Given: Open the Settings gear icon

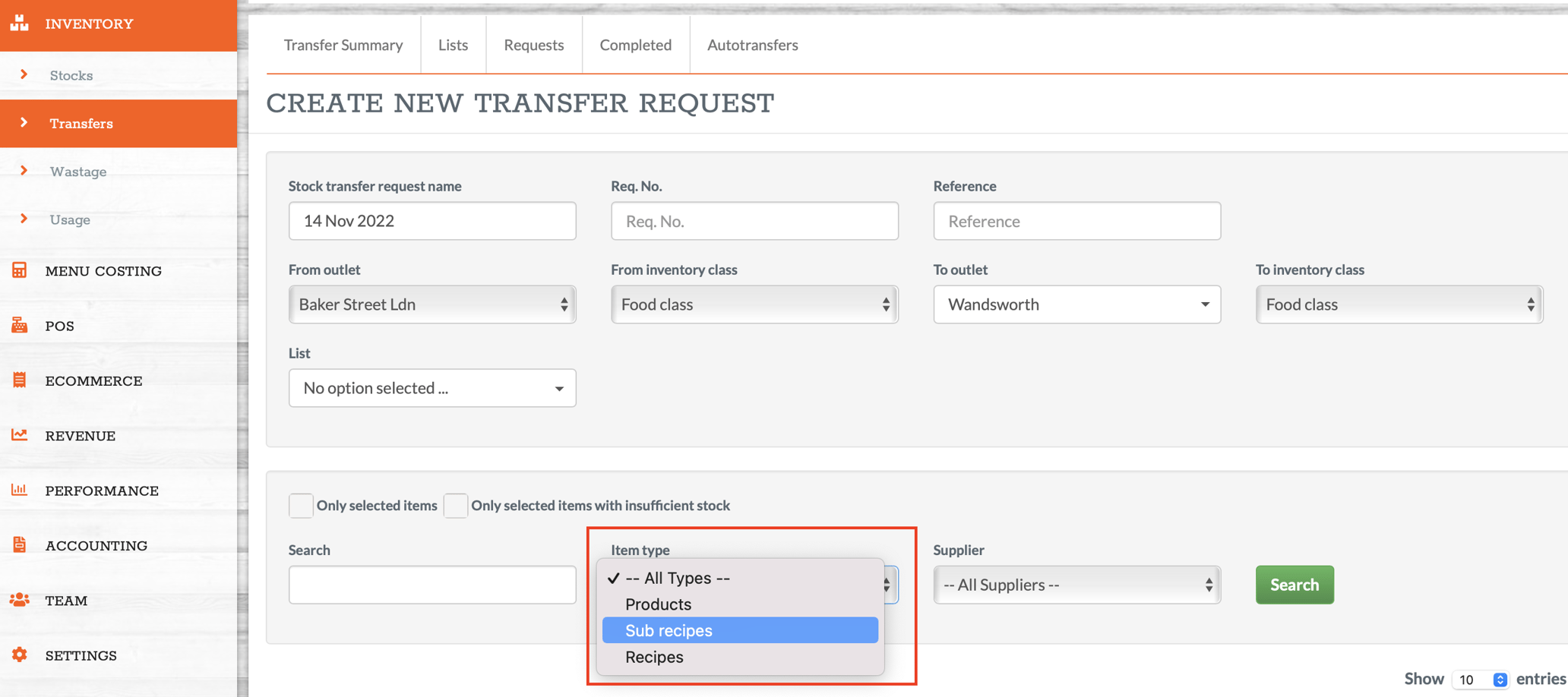Looking at the screenshot, I should point(20,654).
